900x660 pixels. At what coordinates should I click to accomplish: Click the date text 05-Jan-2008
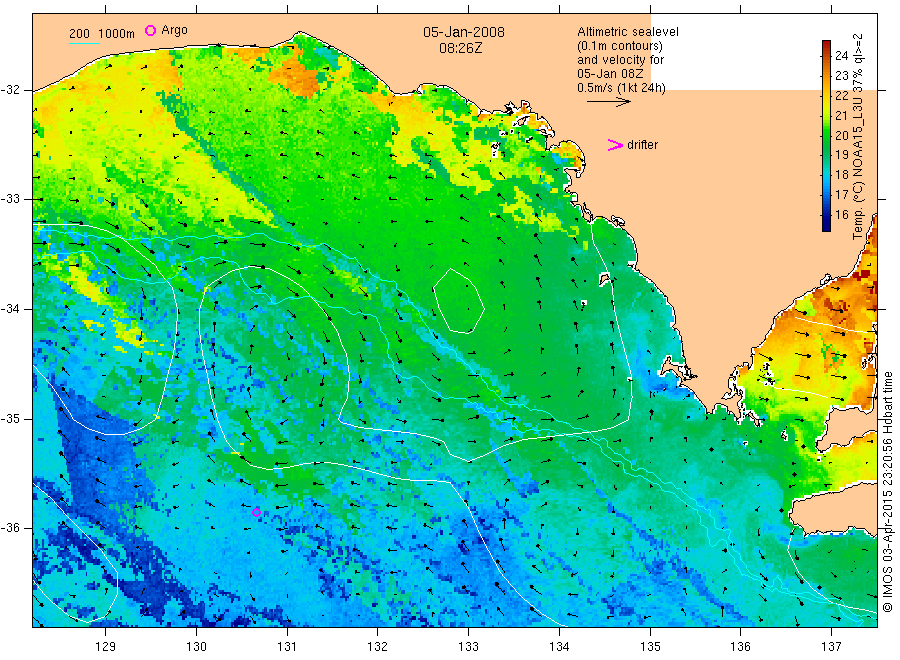(464, 32)
